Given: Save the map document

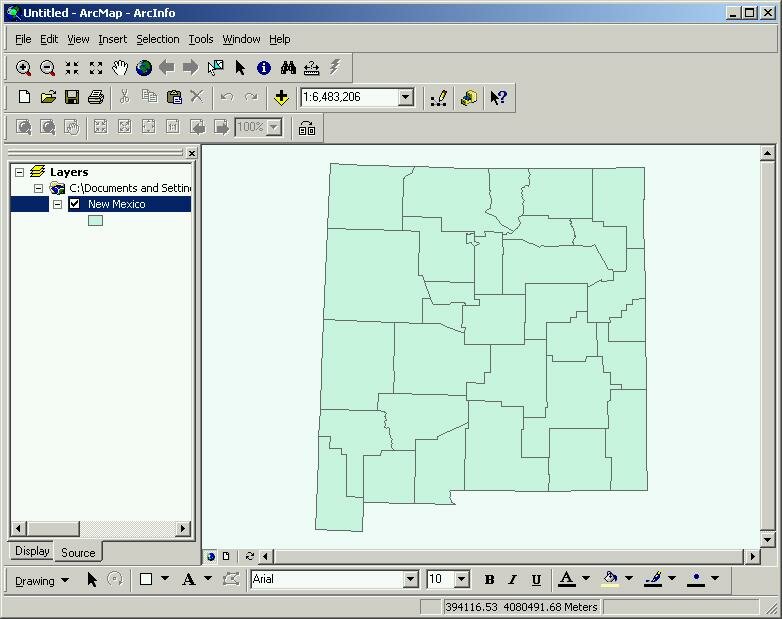Looking at the screenshot, I should [x=72, y=97].
